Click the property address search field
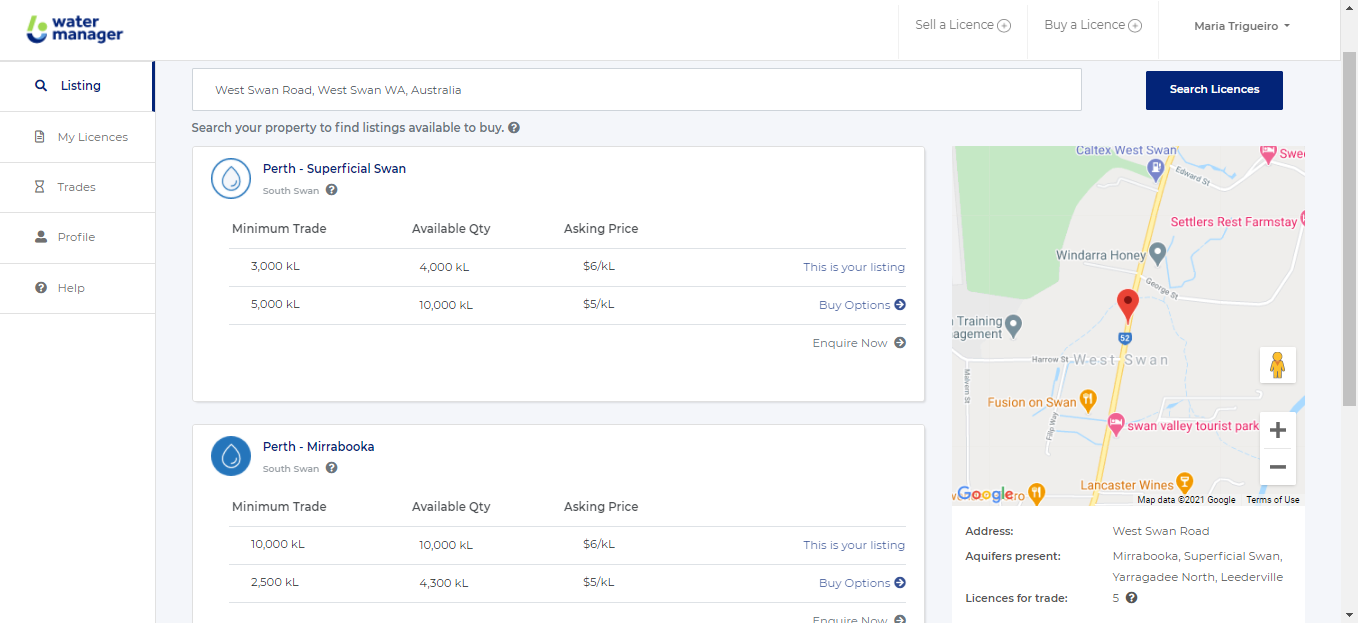The image size is (1358, 623). pos(636,90)
